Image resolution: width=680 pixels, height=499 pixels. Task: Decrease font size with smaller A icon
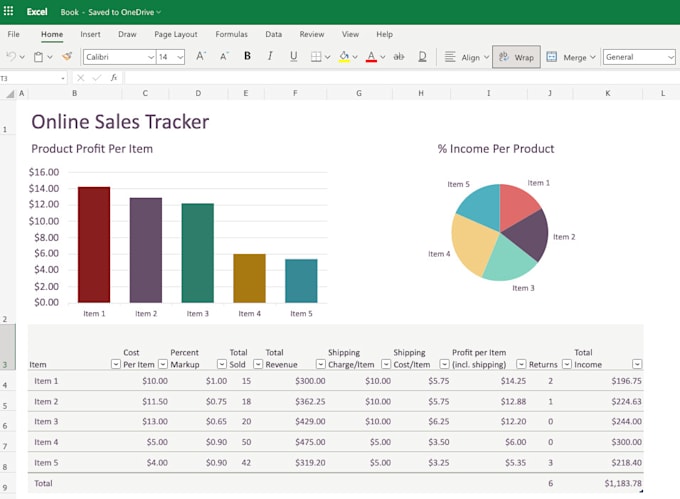pyautogui.click(x=224, y=57)
